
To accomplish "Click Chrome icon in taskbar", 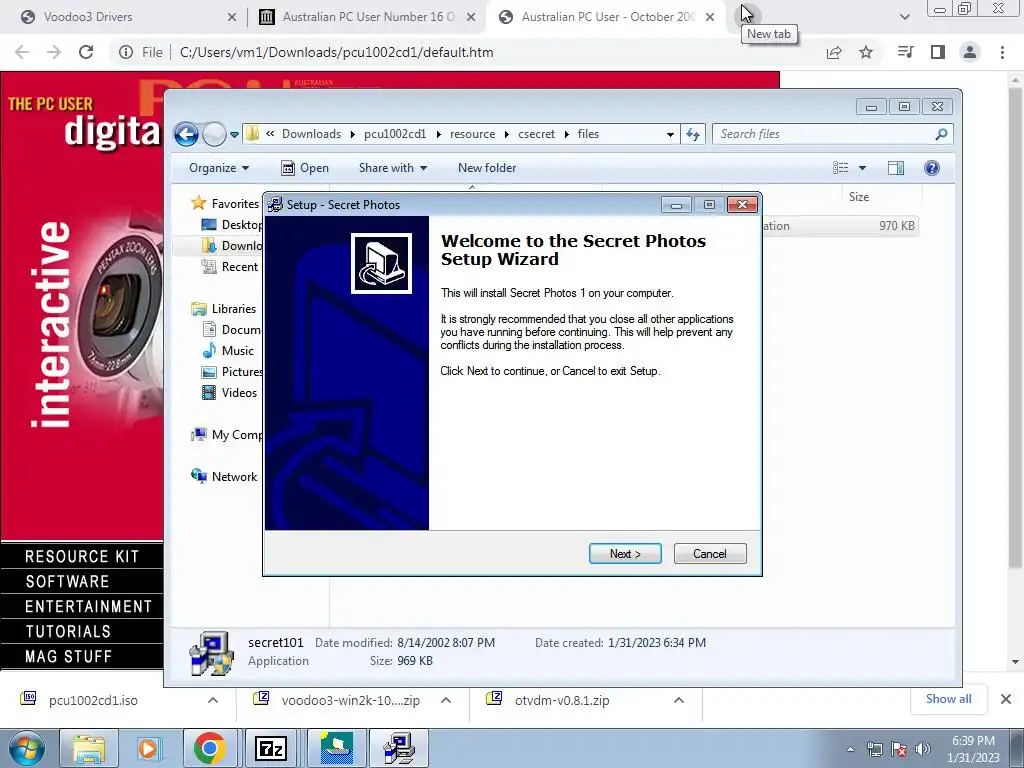I will 210,748.
